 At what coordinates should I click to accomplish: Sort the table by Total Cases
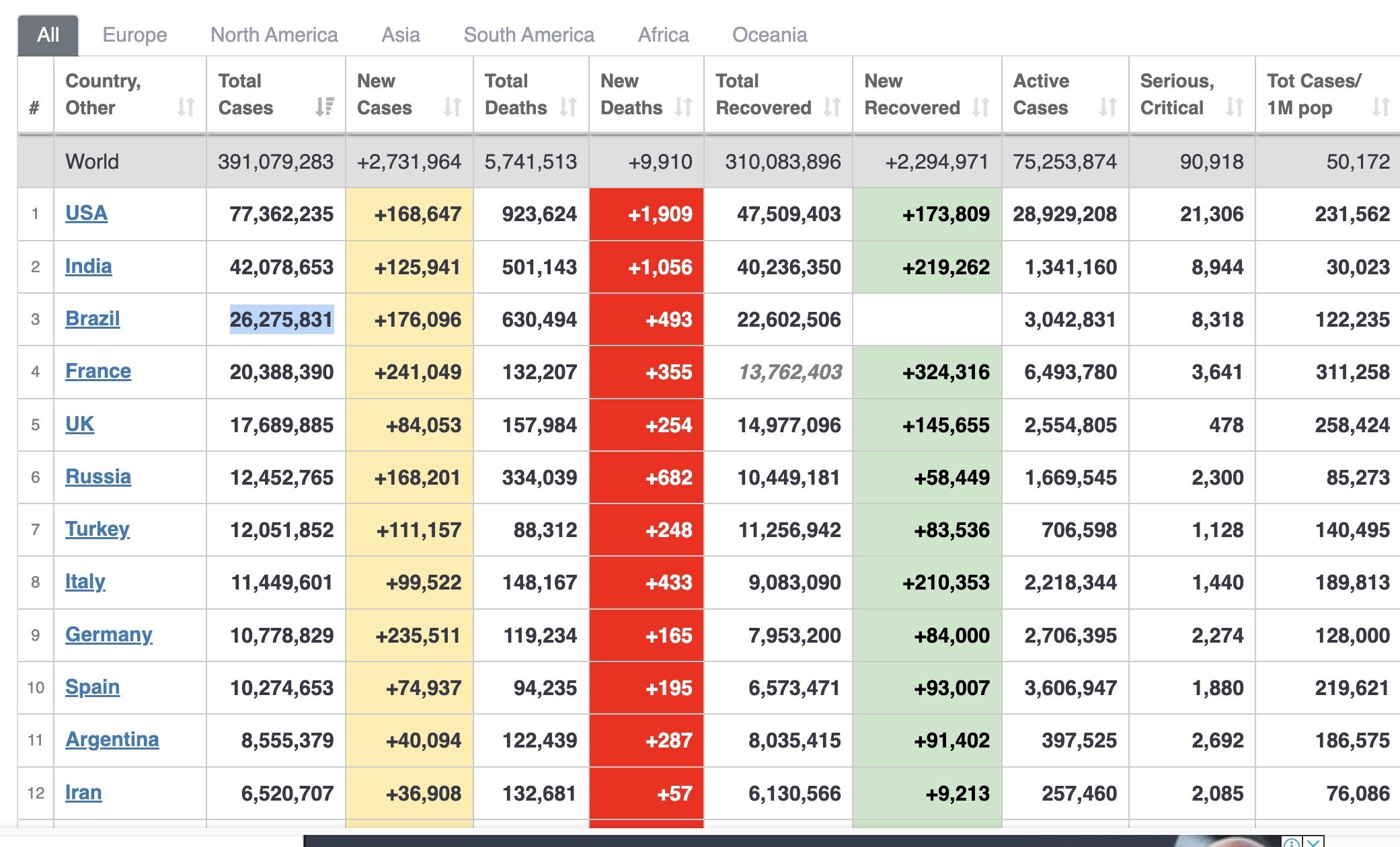tap(324, 106)
